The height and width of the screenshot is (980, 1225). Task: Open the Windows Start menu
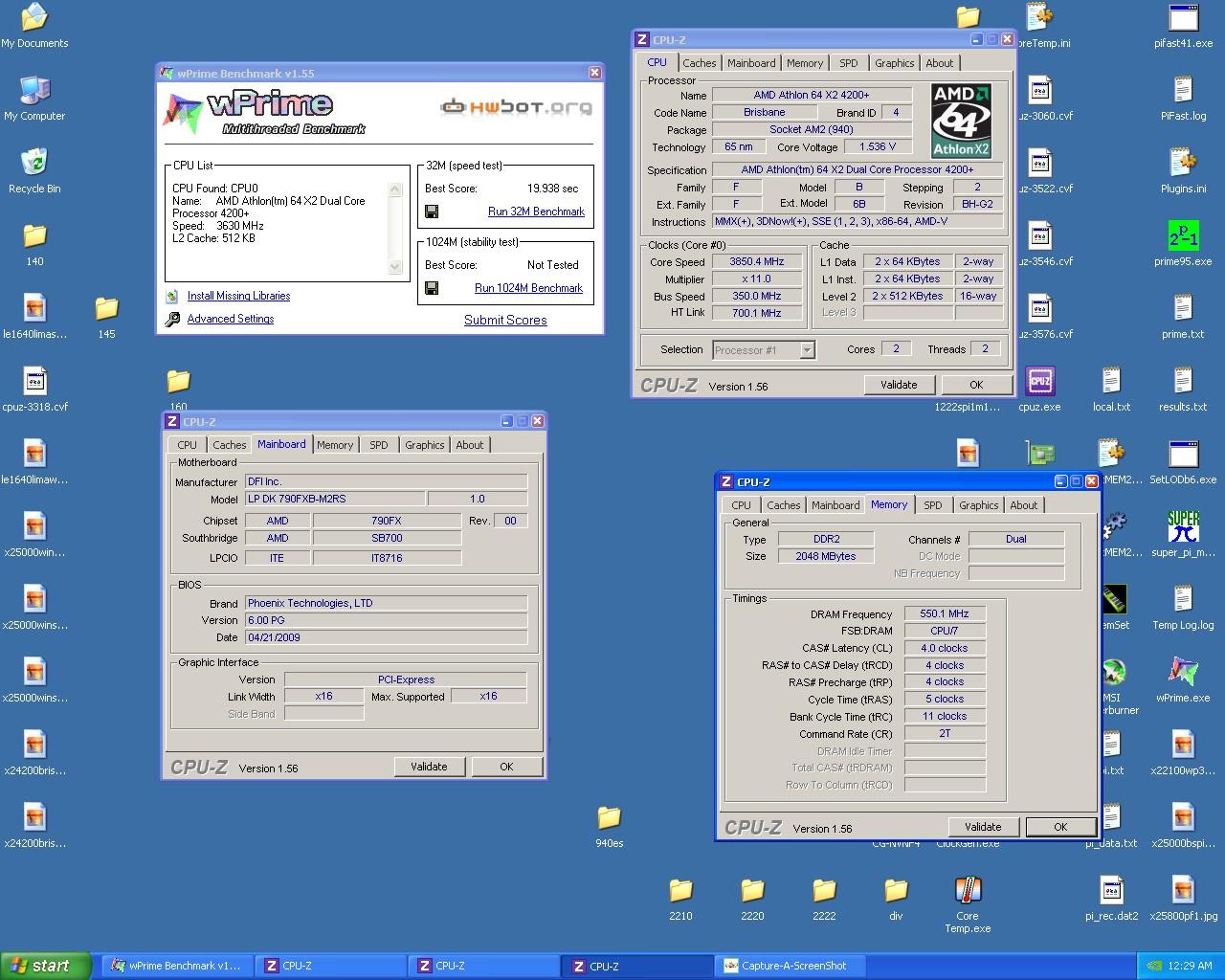point(45,966)
